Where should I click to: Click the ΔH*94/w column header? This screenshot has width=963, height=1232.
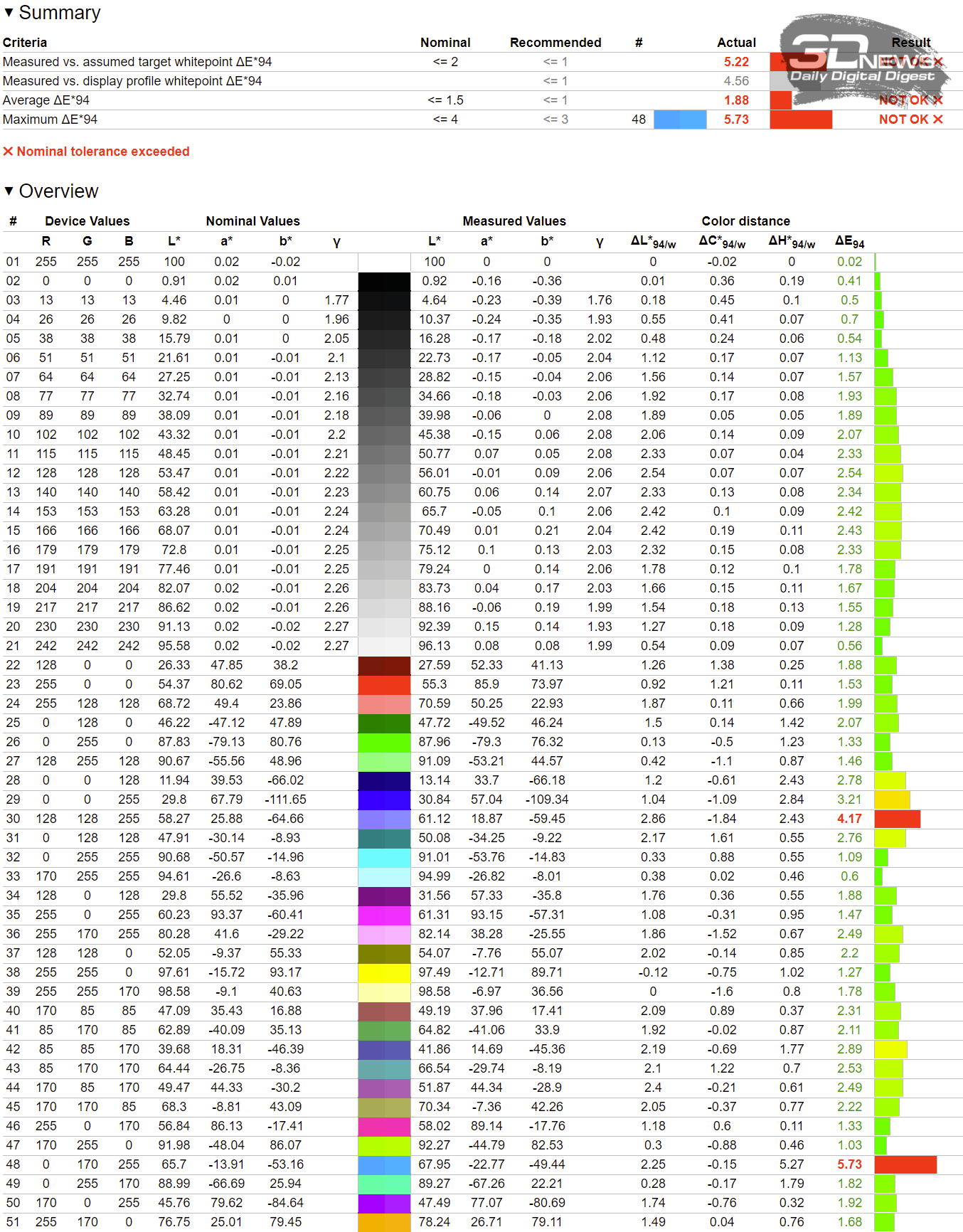[792, 241]
